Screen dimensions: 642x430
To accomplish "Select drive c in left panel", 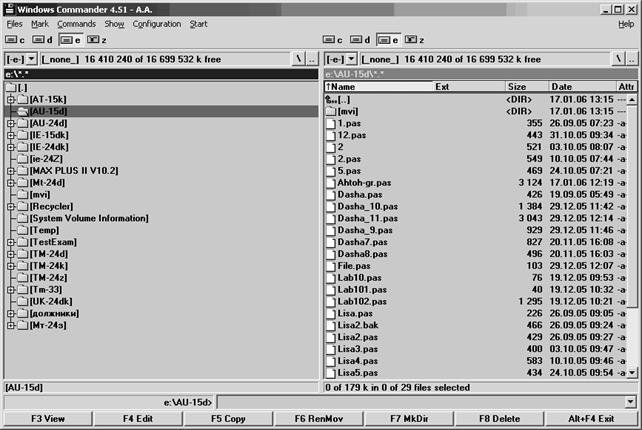I will click(x=15, y=40).
